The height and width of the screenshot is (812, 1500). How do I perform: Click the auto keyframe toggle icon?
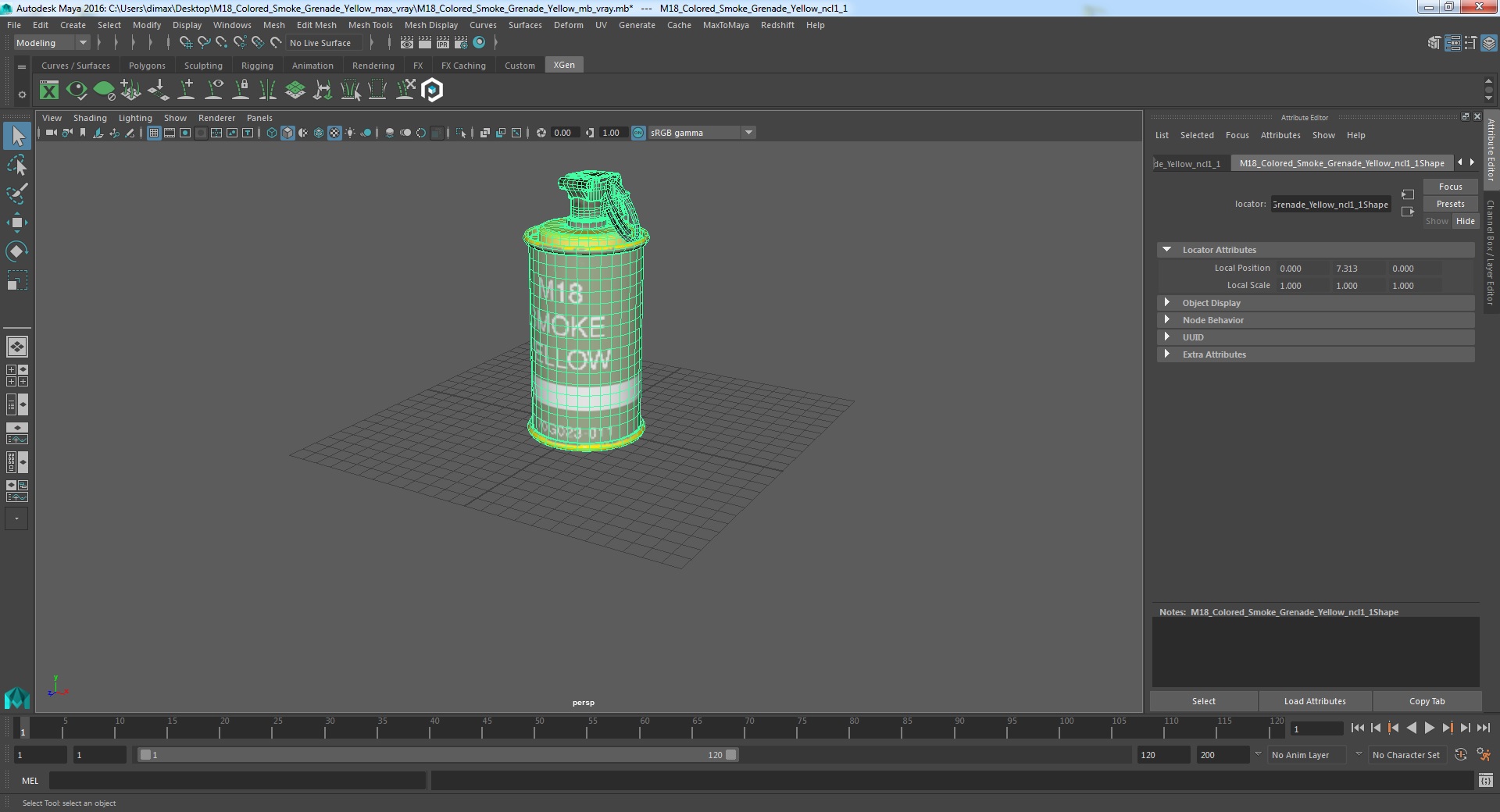(x=1460, y=755)
